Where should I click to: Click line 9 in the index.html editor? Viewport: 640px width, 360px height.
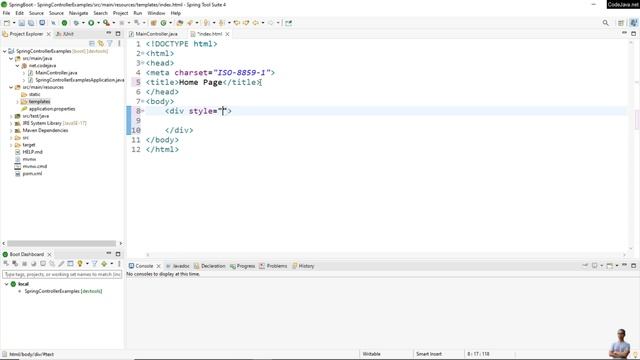(x=385, y=121)
